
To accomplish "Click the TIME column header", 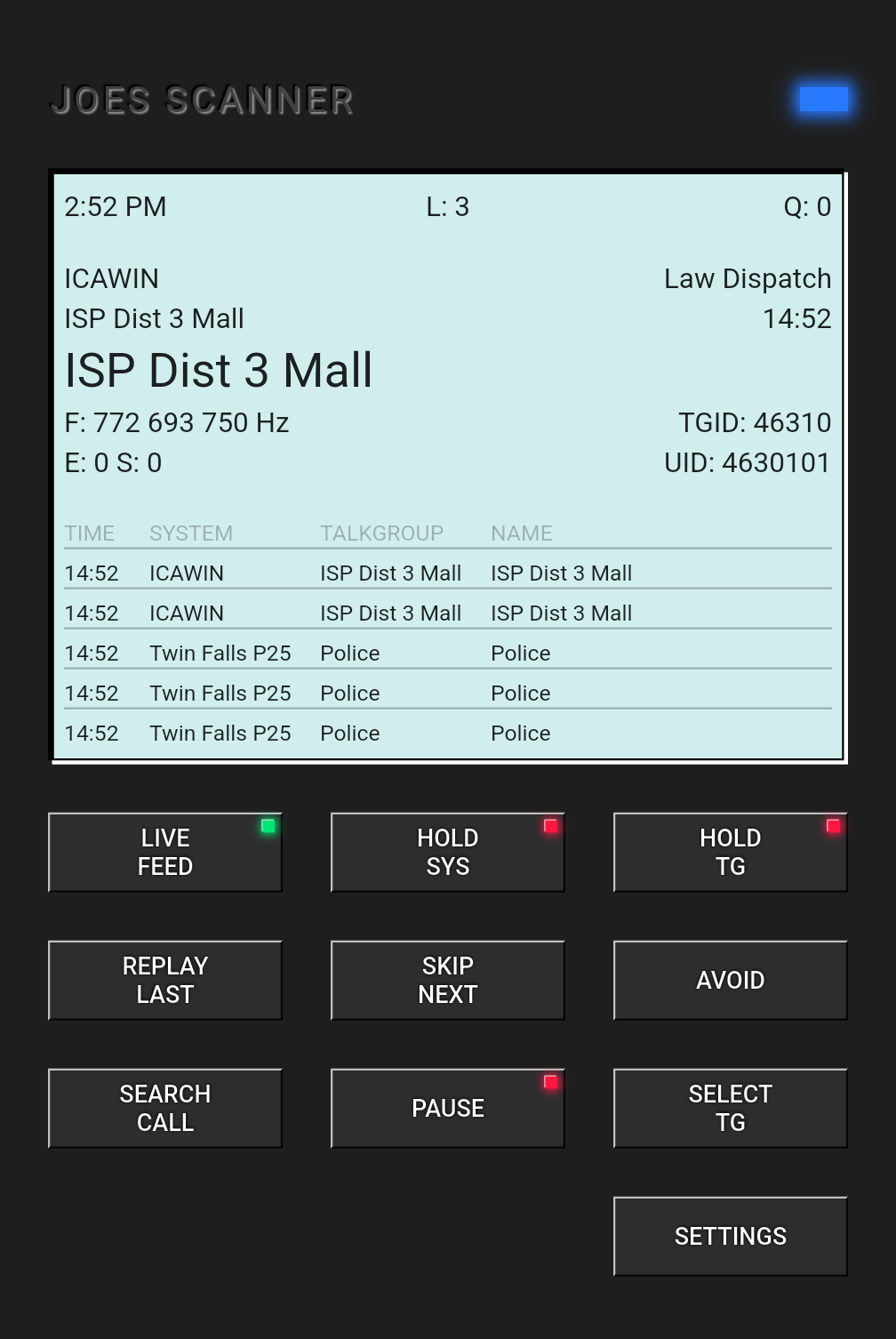I will click(x=89, y=533).
